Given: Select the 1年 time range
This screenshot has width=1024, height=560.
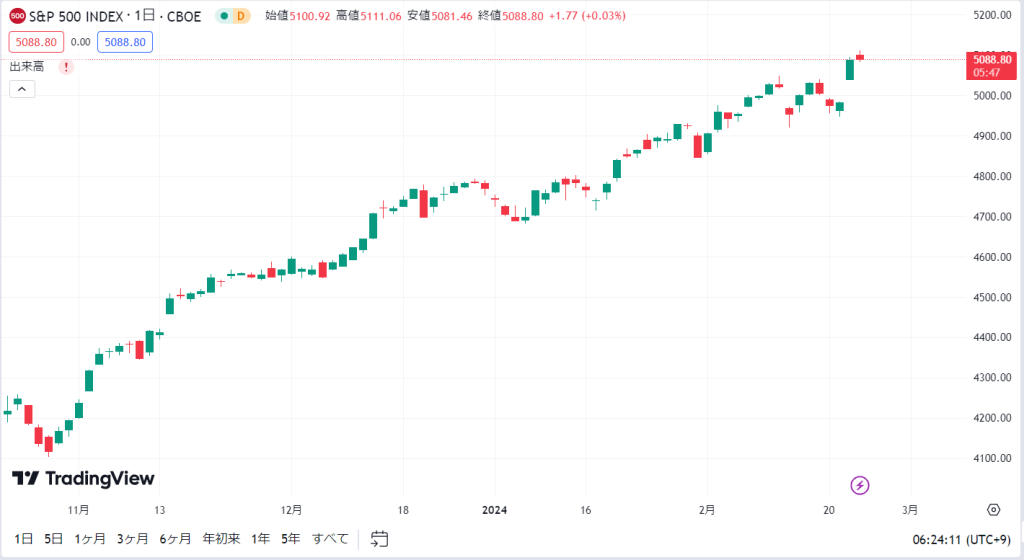Looking at the screenshot, I should point(261,538).
